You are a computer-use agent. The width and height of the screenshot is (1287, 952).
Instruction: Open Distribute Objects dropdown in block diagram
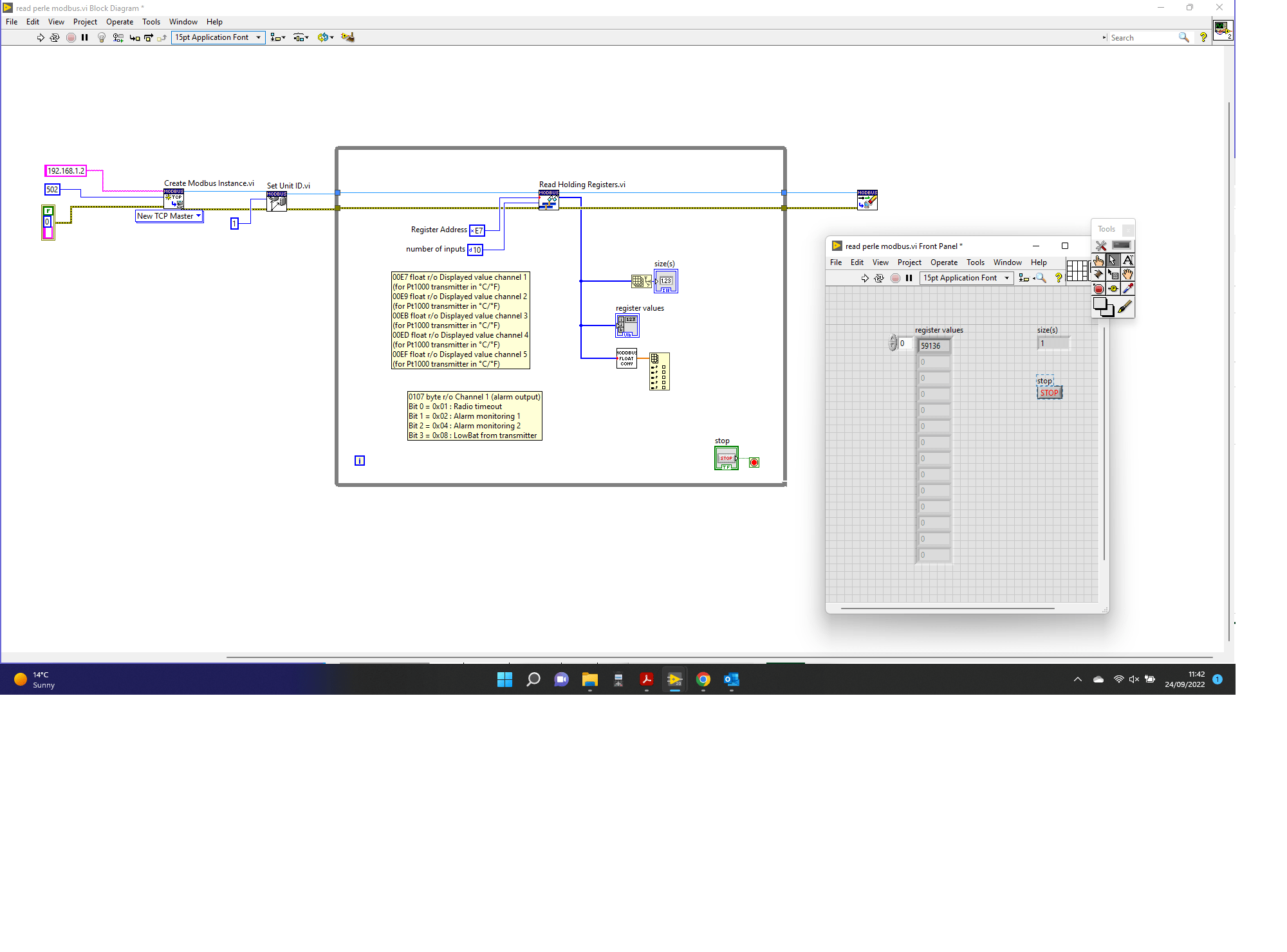coord(301,37)
